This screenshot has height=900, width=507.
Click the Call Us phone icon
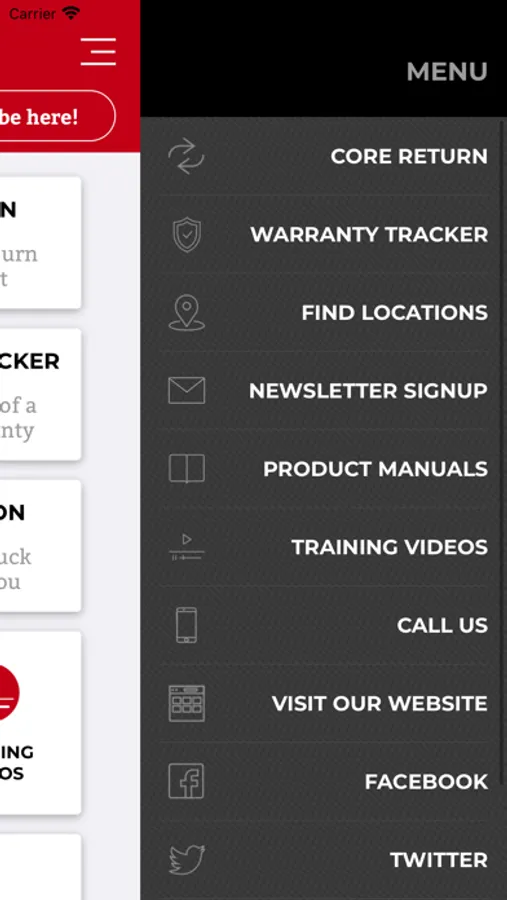[x=186, y=625]
